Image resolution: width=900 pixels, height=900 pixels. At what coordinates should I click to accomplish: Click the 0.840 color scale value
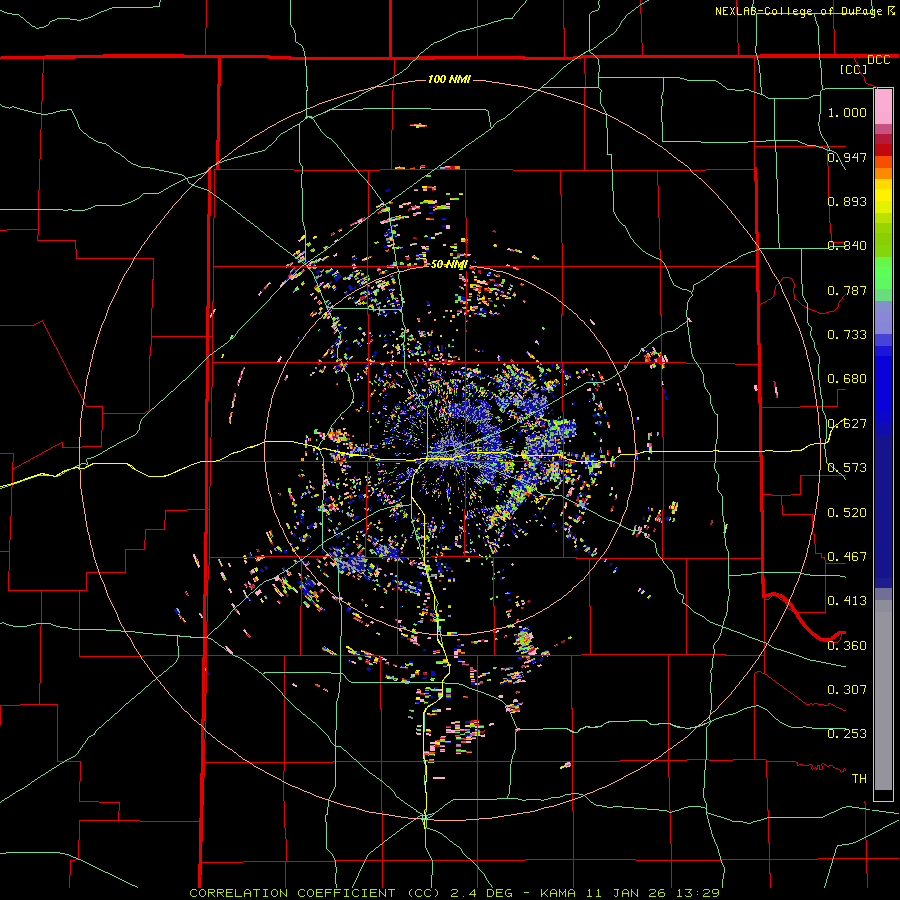(x=847, y=246)
